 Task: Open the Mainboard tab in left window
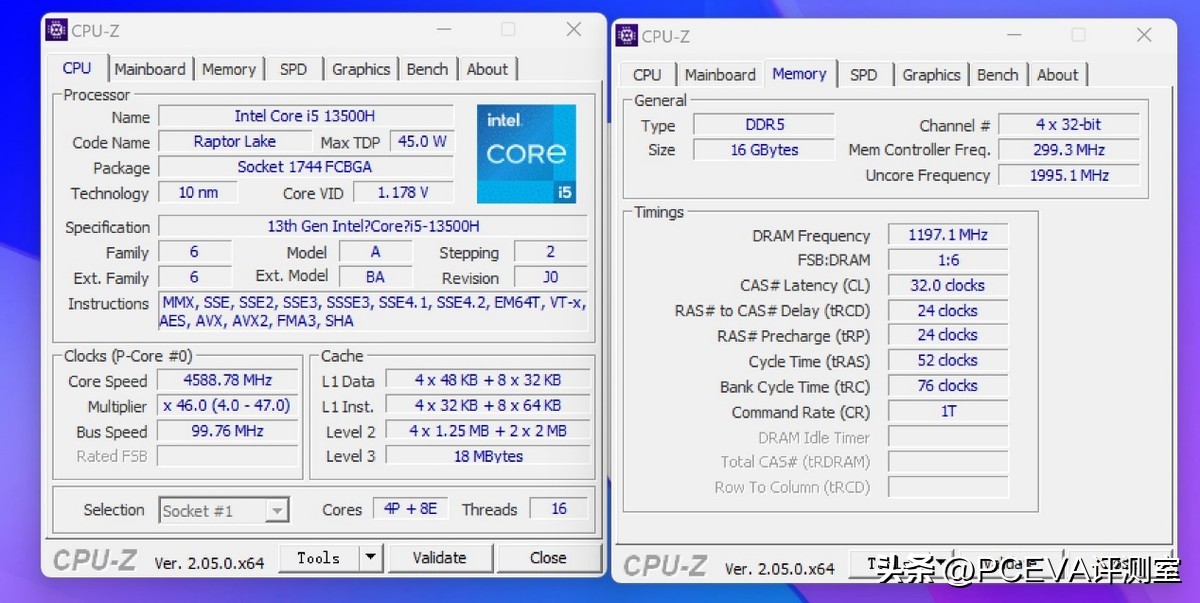click(150, 68)
